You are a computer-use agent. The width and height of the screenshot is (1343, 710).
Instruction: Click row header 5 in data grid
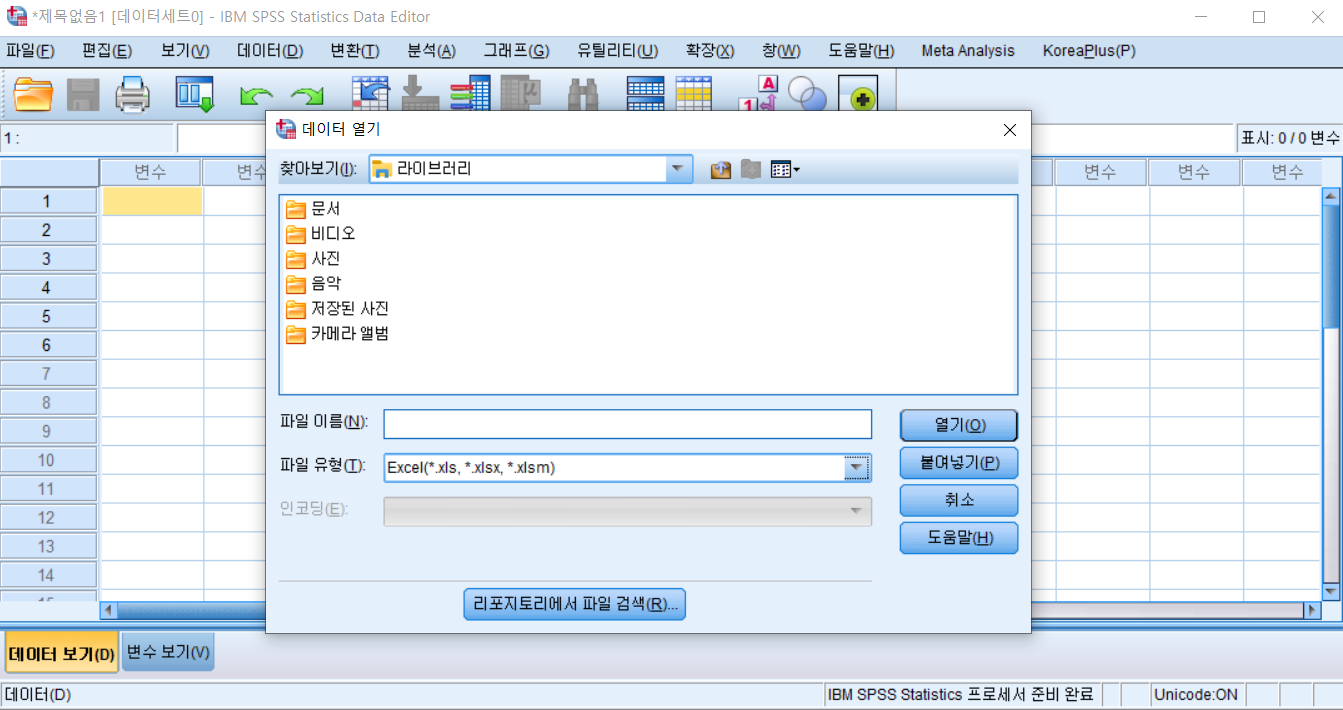(50, 316)
